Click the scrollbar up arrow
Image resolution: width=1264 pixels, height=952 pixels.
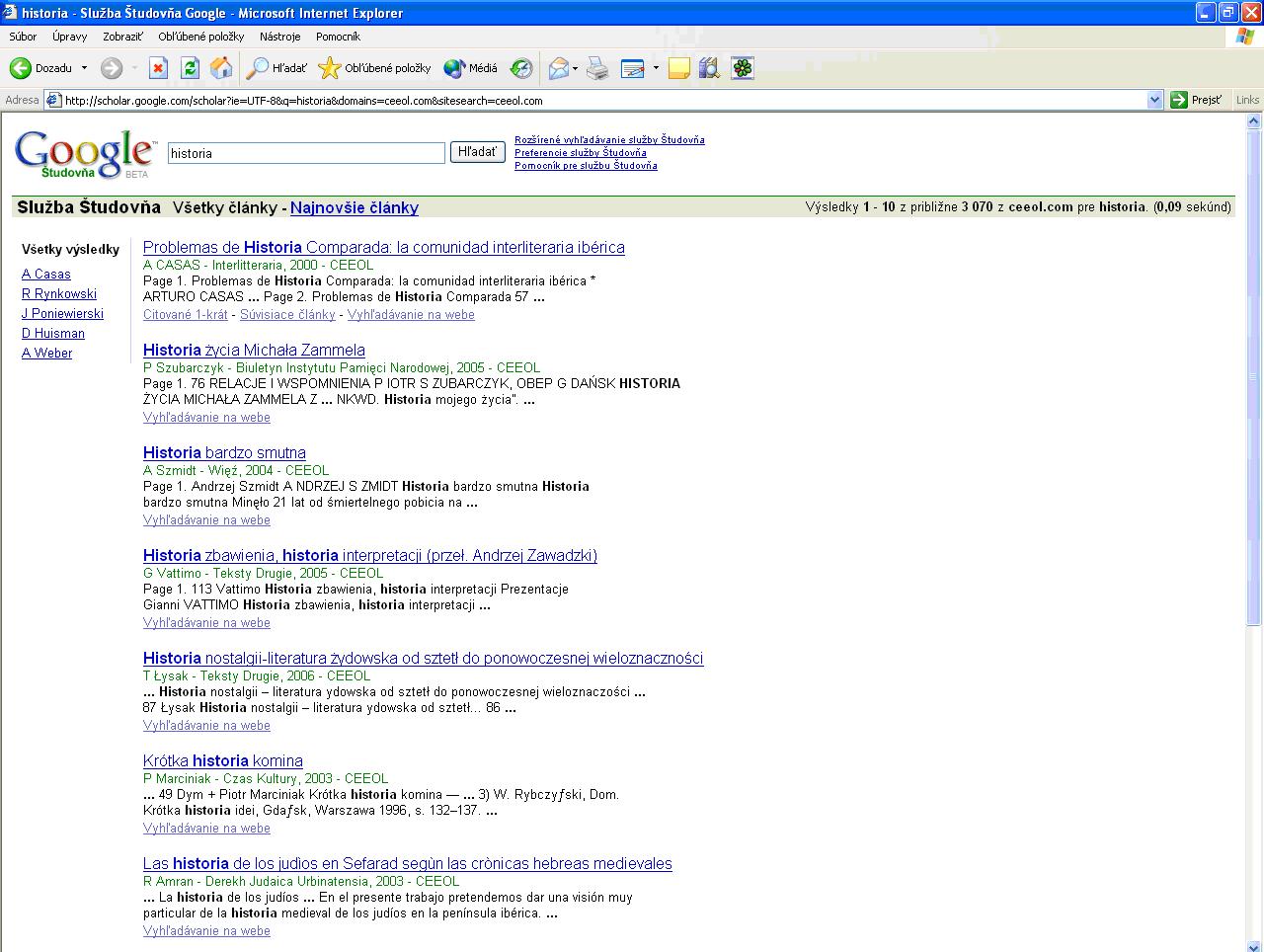pos(1254,121)
